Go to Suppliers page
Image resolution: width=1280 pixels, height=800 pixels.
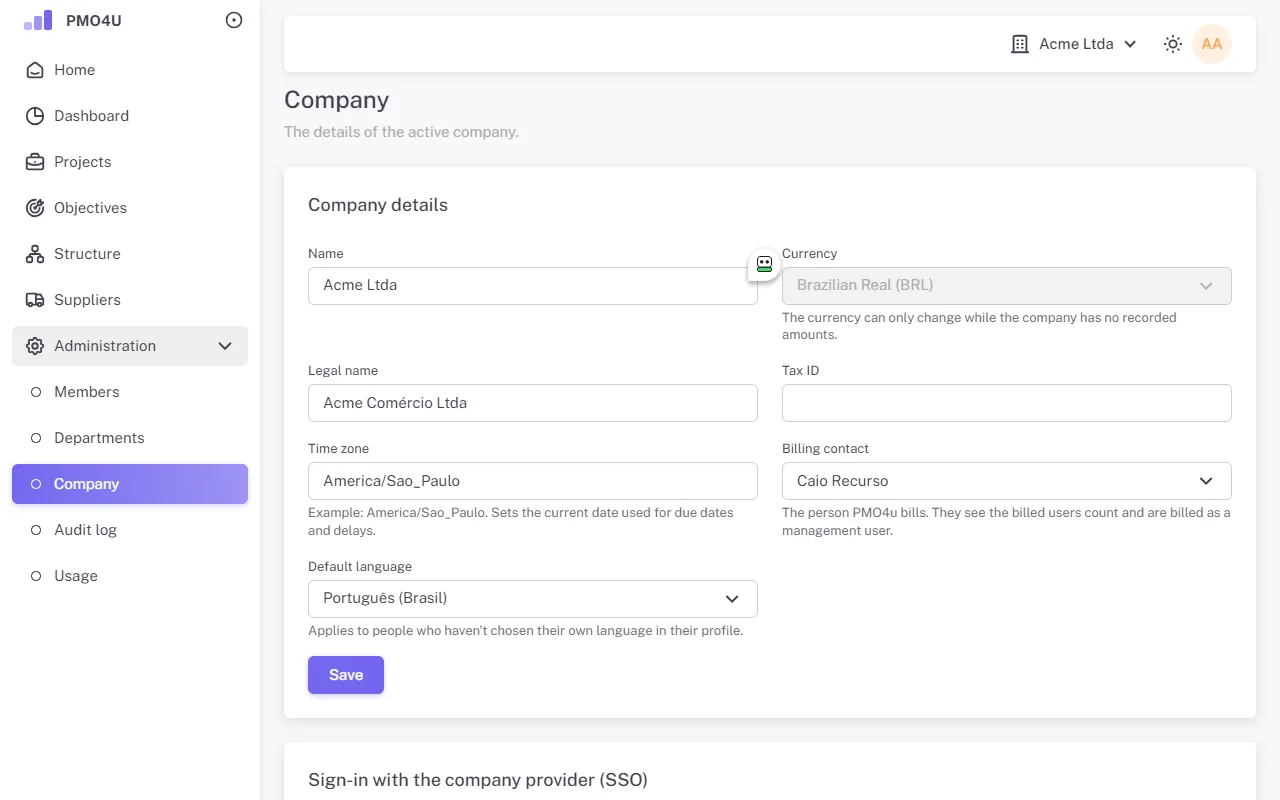click(130, 300)
